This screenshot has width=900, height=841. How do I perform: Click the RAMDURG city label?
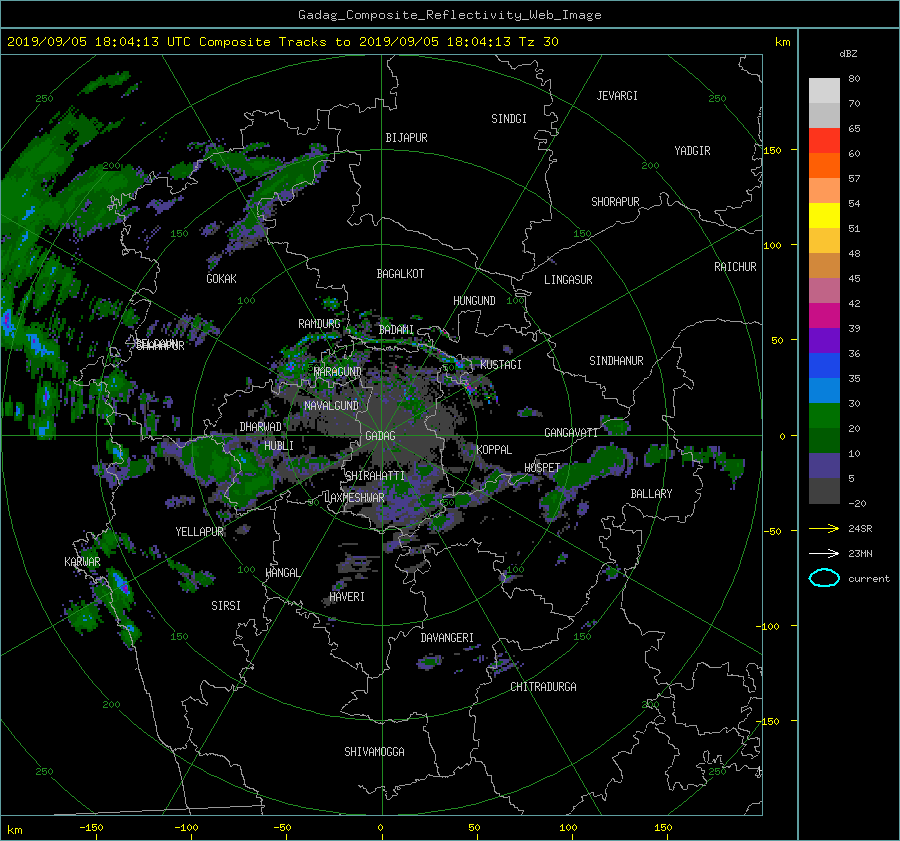319,324
